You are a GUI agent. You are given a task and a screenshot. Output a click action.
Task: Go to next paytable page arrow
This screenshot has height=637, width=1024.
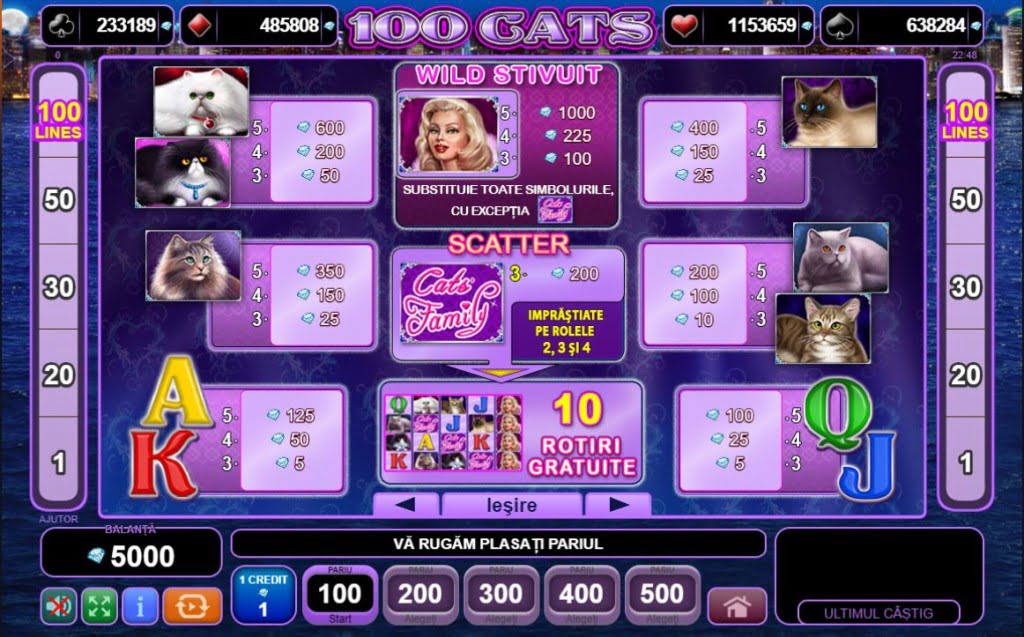618,504
